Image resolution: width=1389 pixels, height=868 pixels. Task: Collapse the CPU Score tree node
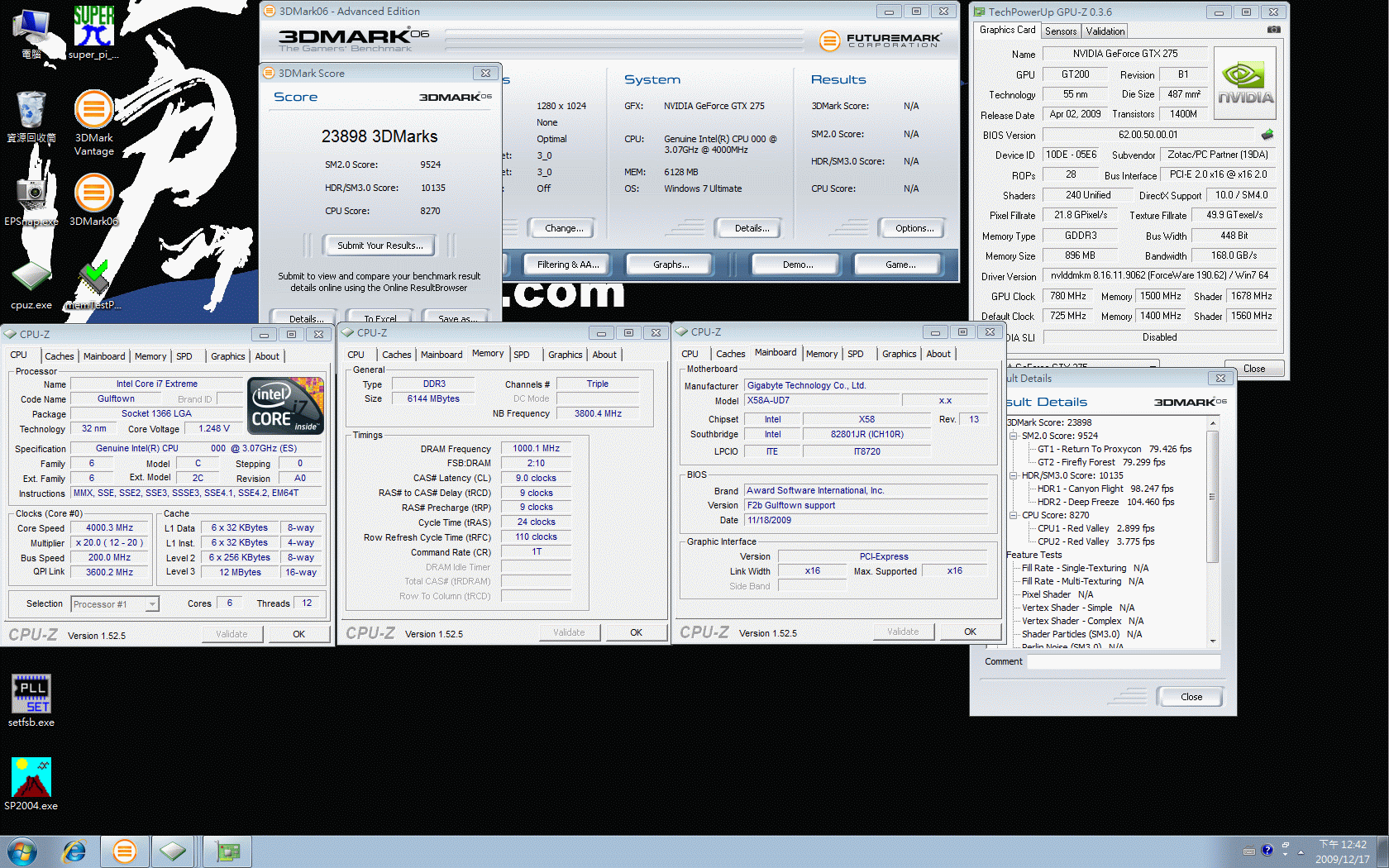(x=1013, y=515)
